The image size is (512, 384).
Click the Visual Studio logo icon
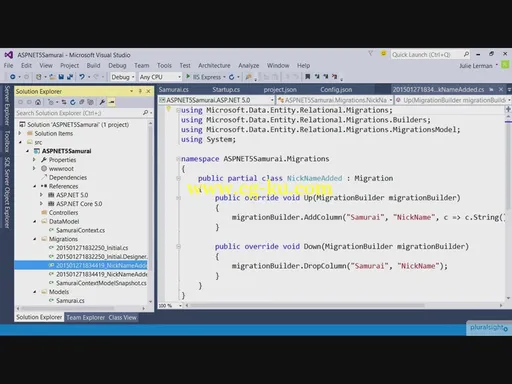(x=9, y=55)
